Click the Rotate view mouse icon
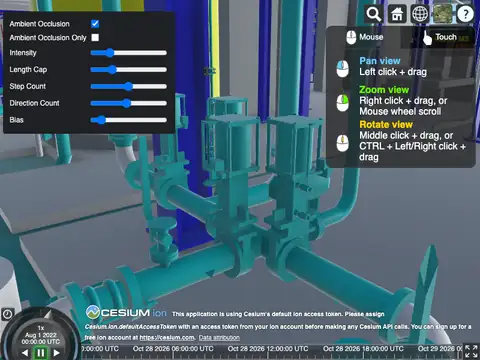This screenshot has width=480, height=360. tap(342, 143)
